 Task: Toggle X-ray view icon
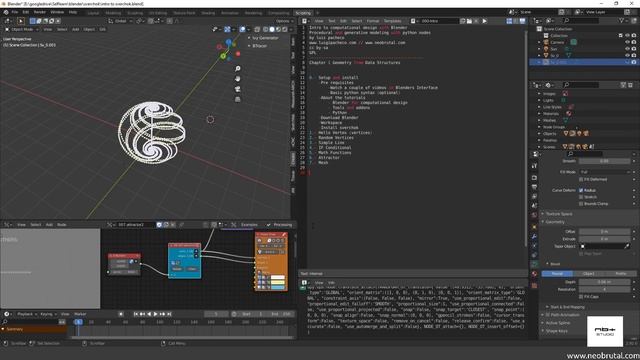[x=257, y=29]
